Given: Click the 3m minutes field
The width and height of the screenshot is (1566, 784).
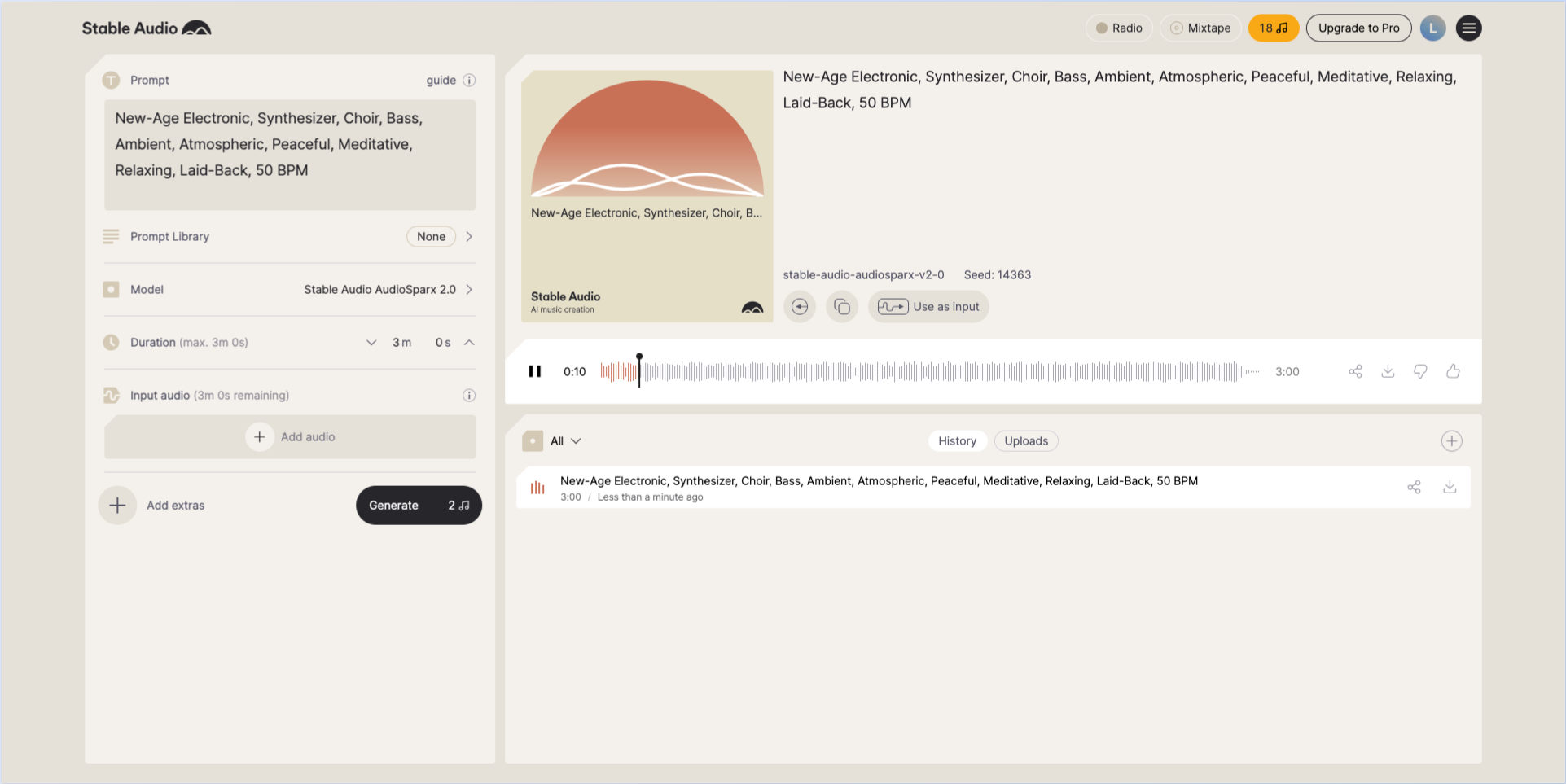Looking at the screenshot, I should [401, 342].
